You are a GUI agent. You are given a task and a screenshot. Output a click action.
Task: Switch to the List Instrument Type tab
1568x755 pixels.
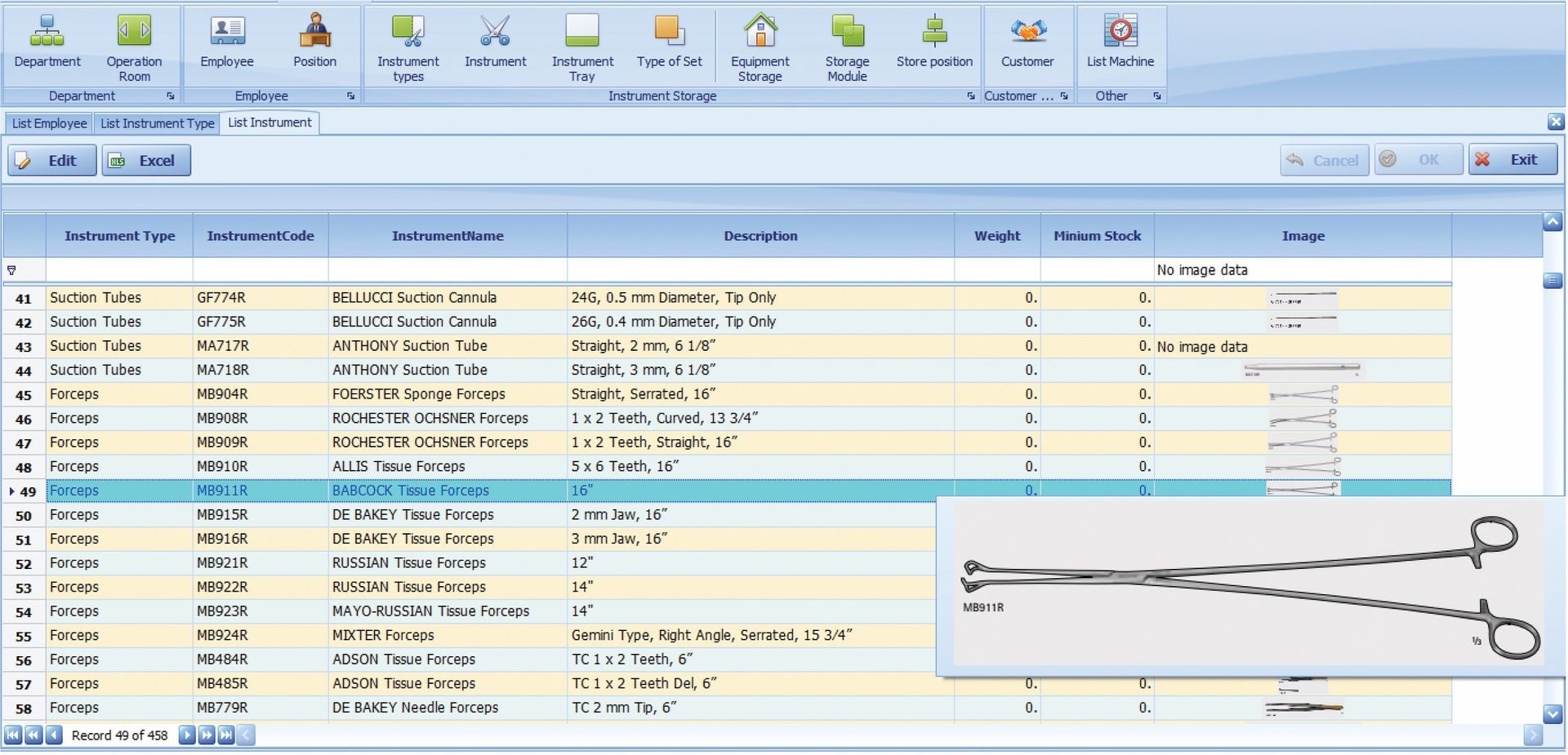tap(157, 123)
